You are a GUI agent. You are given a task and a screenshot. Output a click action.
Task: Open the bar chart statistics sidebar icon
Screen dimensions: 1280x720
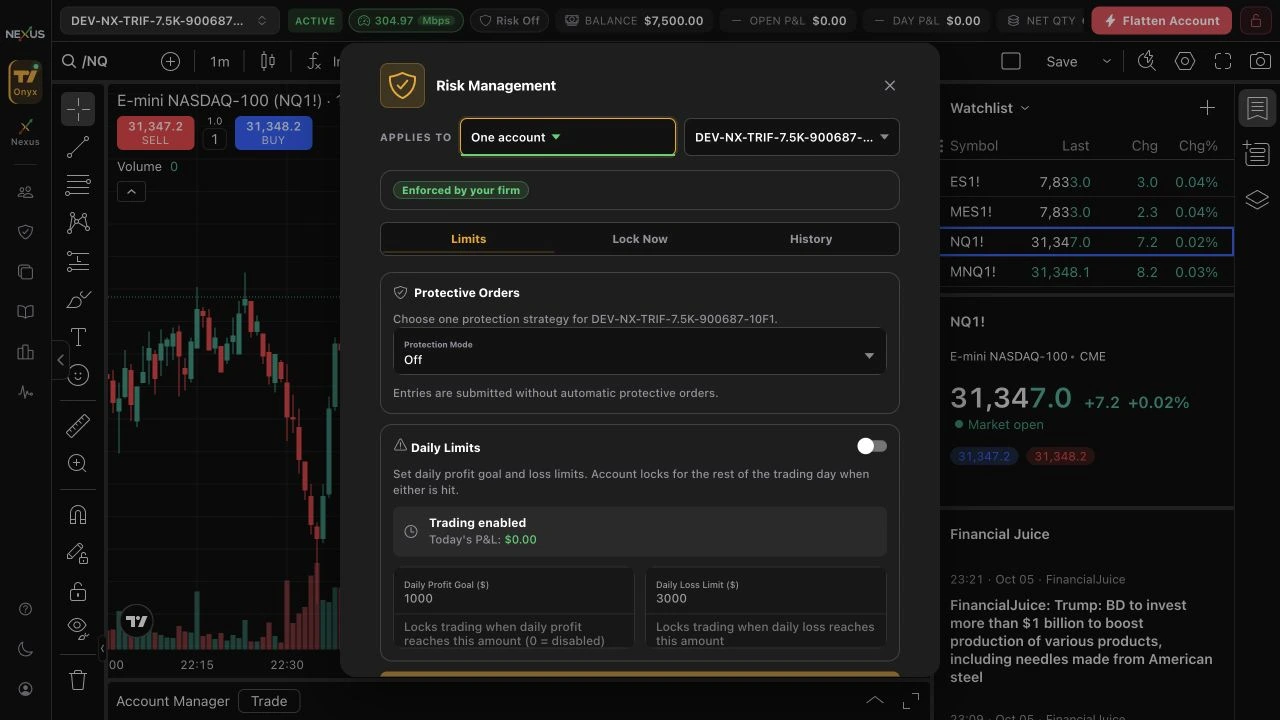pyautogui.click(x=26, y=352)
